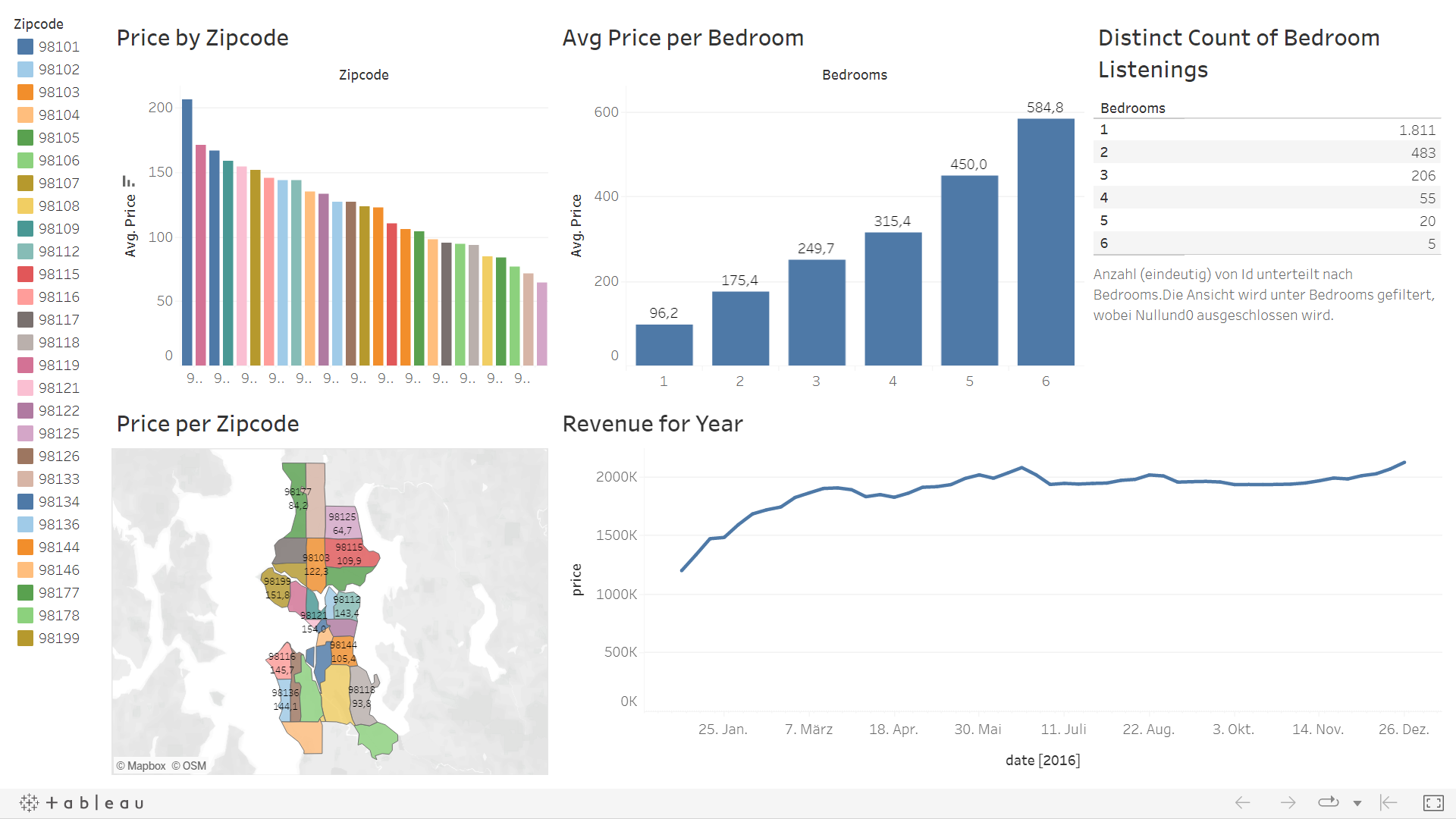Click legend entry 98144

click(49, 548)
